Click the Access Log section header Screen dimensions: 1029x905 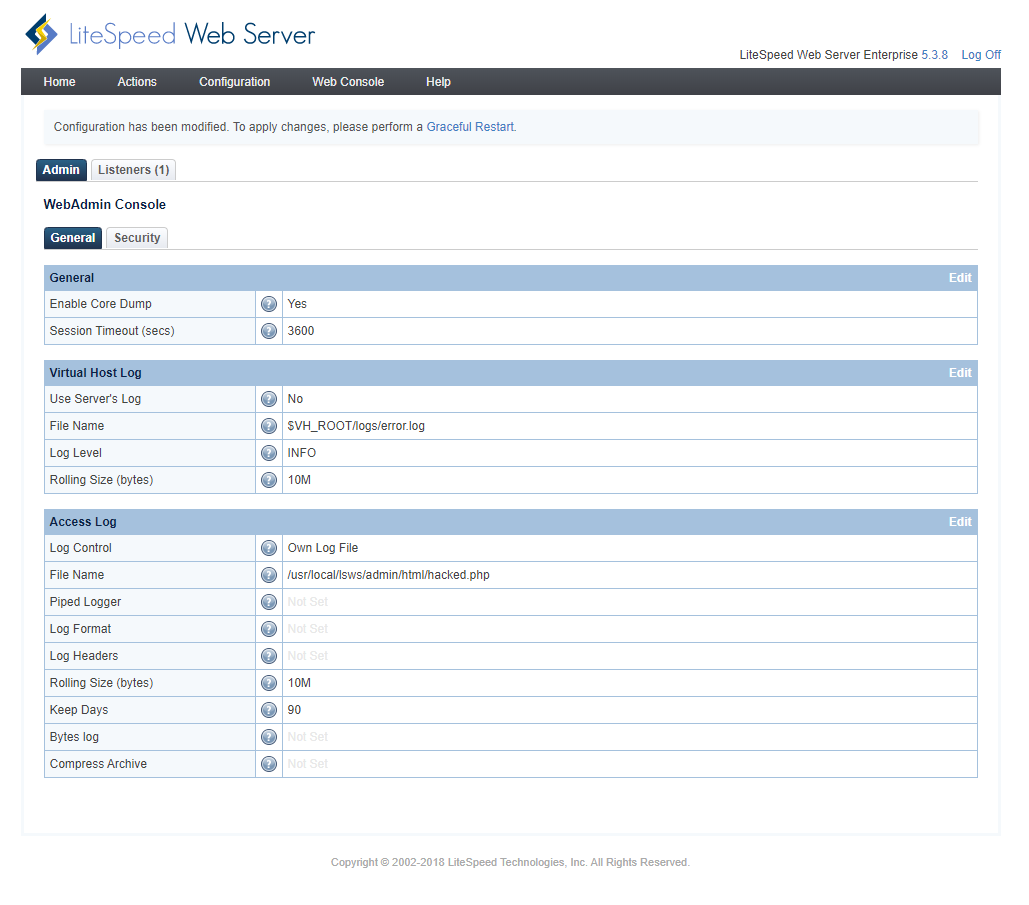click(83, 522)
